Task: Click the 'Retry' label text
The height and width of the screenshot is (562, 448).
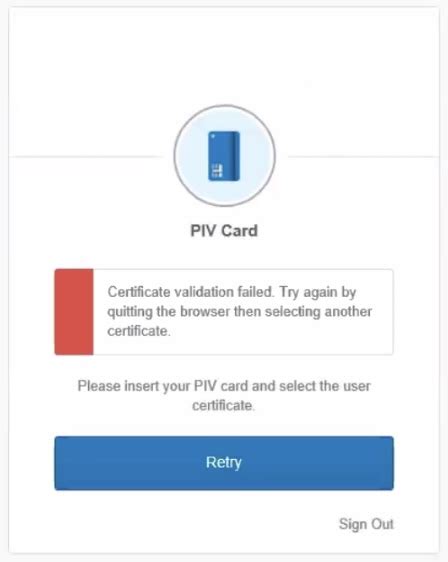Action: 224,463
